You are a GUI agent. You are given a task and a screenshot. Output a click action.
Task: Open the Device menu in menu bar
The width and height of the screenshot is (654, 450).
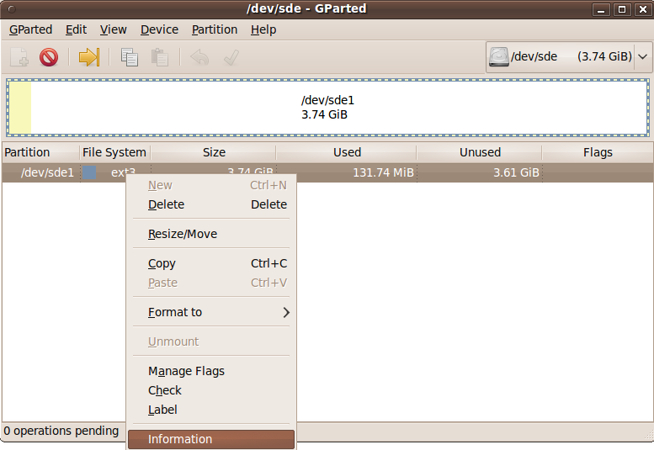point(159,29)
